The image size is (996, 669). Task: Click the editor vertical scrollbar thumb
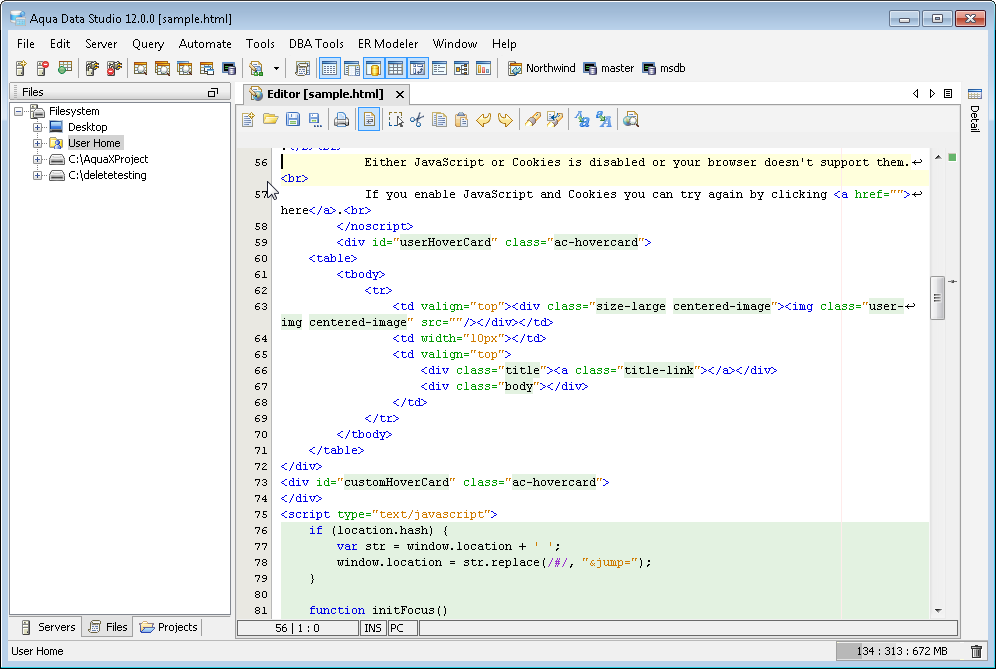pos(937,298)
